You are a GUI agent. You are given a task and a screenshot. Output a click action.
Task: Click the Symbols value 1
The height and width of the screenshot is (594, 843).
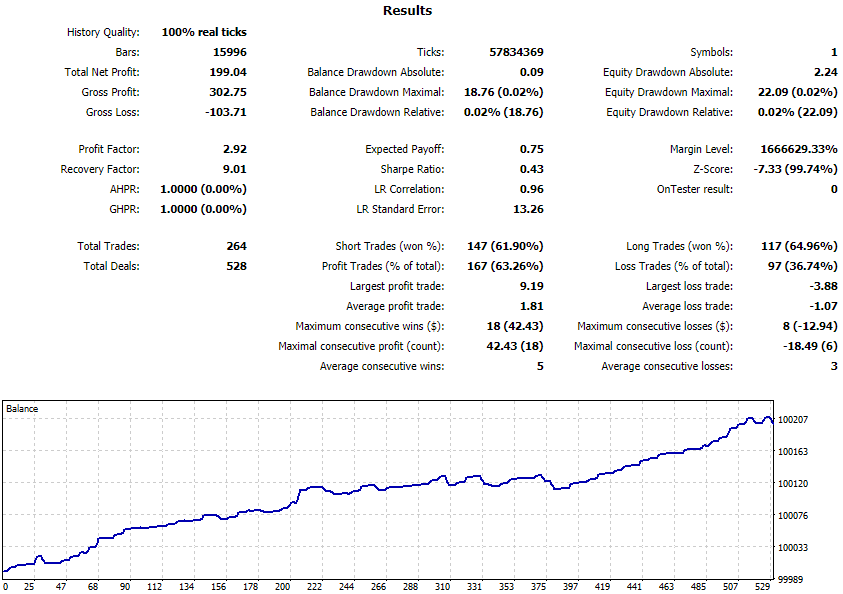[834, 52]
